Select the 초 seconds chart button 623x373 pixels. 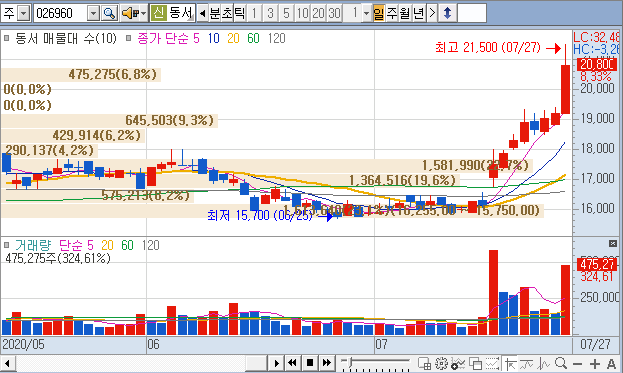(x=227, y=13)
